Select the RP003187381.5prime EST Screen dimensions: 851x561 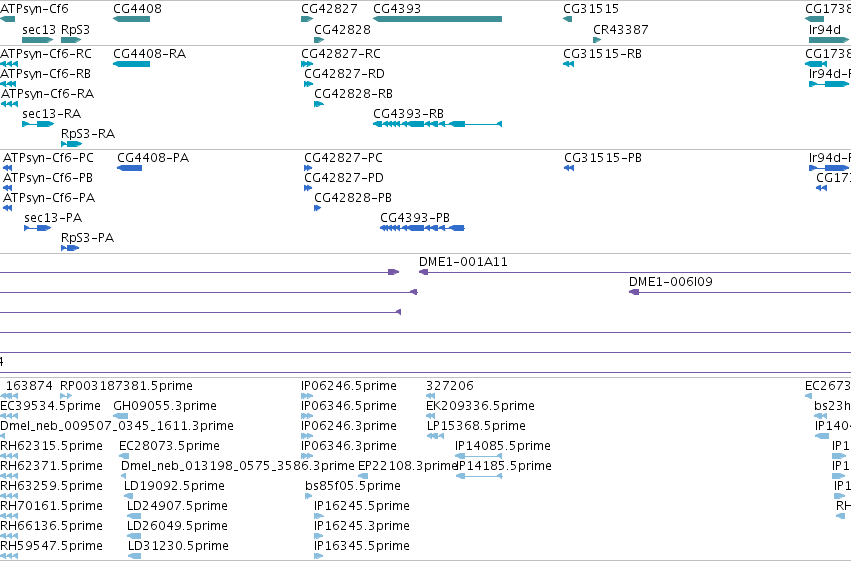tap(66, 396)
